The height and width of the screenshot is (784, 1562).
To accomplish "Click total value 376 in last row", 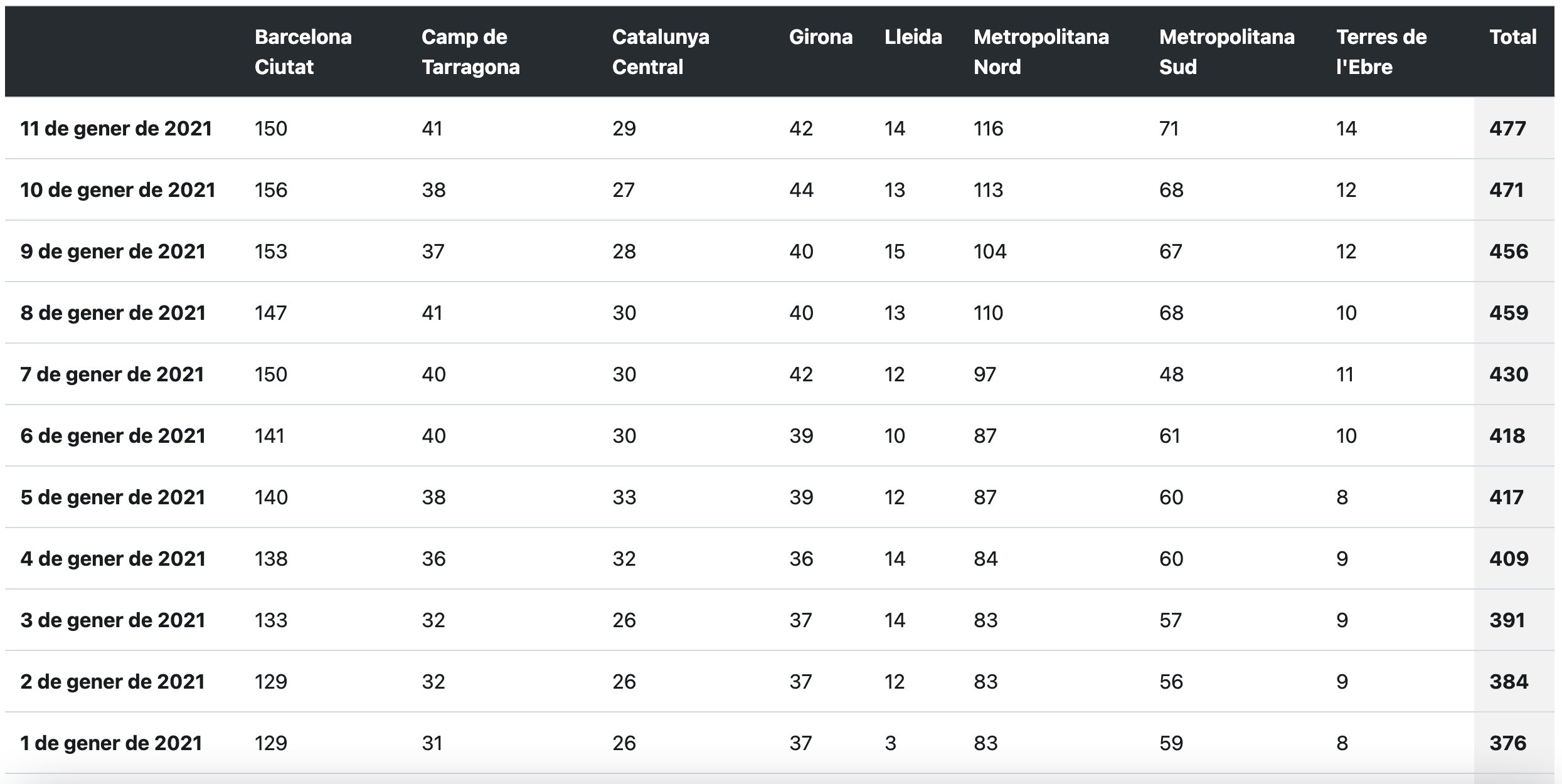I will (x=1507, y=743).
